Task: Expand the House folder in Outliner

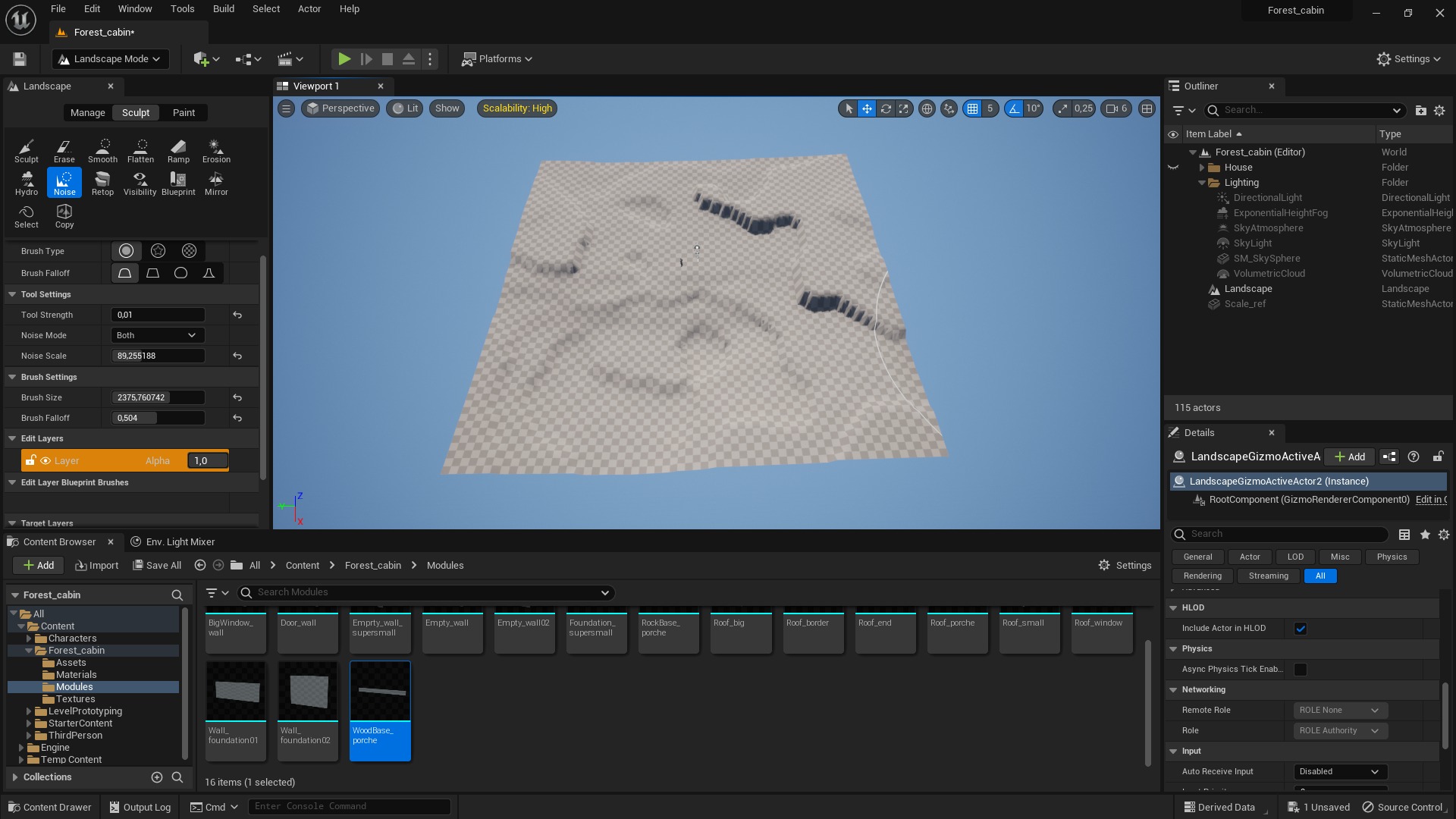Action: 1202,168
